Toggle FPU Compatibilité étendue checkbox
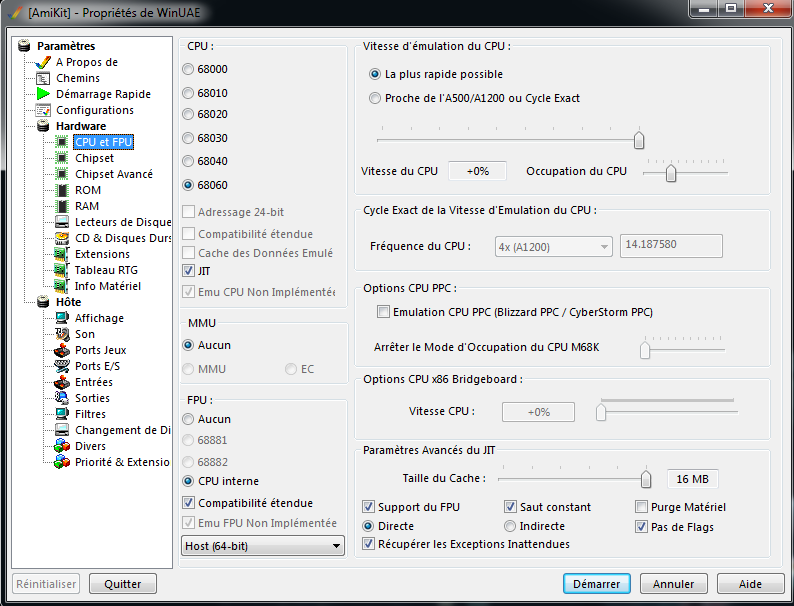The image size is (794, 606). (x=188, y=503)
